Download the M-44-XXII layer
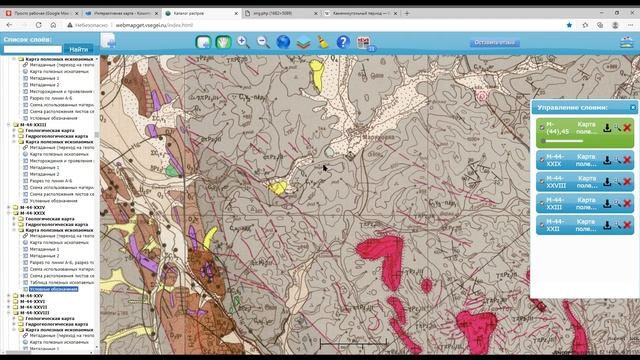The height and width of the screenshot is (360, 640). tap(607, 225)
